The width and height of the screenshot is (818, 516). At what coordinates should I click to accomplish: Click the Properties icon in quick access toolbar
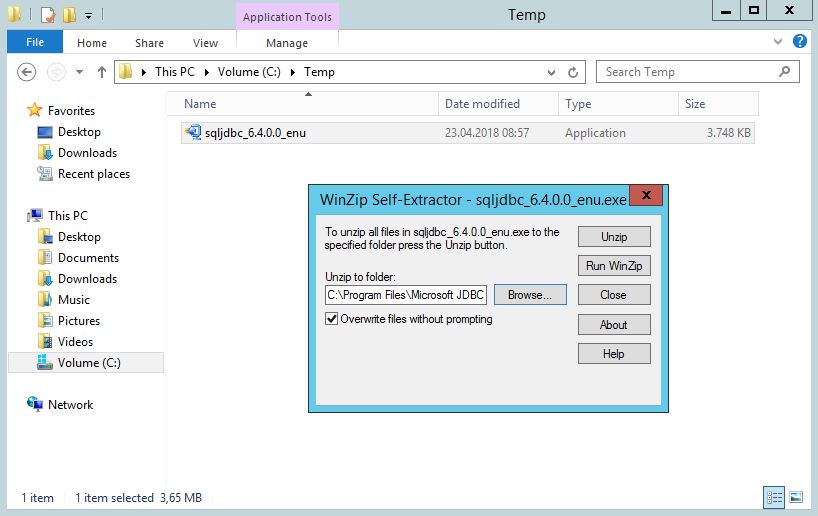click(x=48, y=15)
